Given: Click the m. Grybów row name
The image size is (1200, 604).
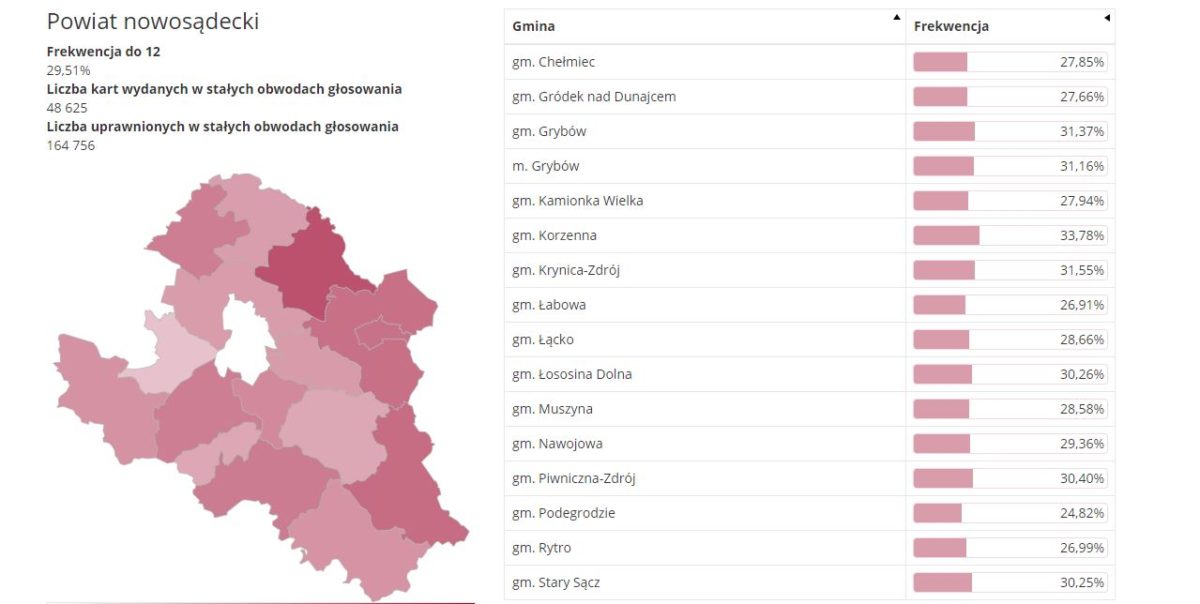Looking at the screenshot, I should (x=545, y=166).
